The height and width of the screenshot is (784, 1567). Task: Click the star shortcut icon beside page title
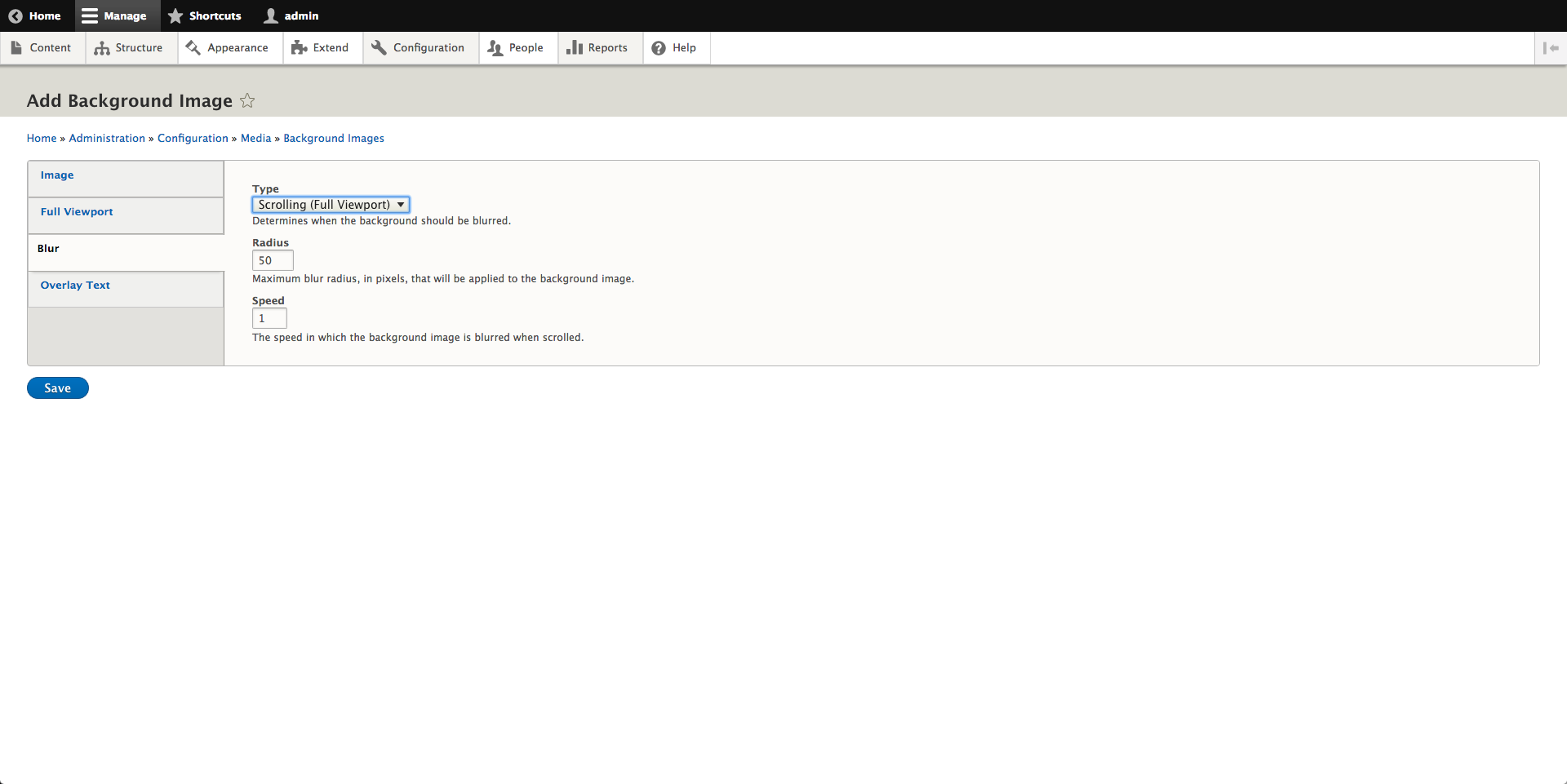pos(247,101)
